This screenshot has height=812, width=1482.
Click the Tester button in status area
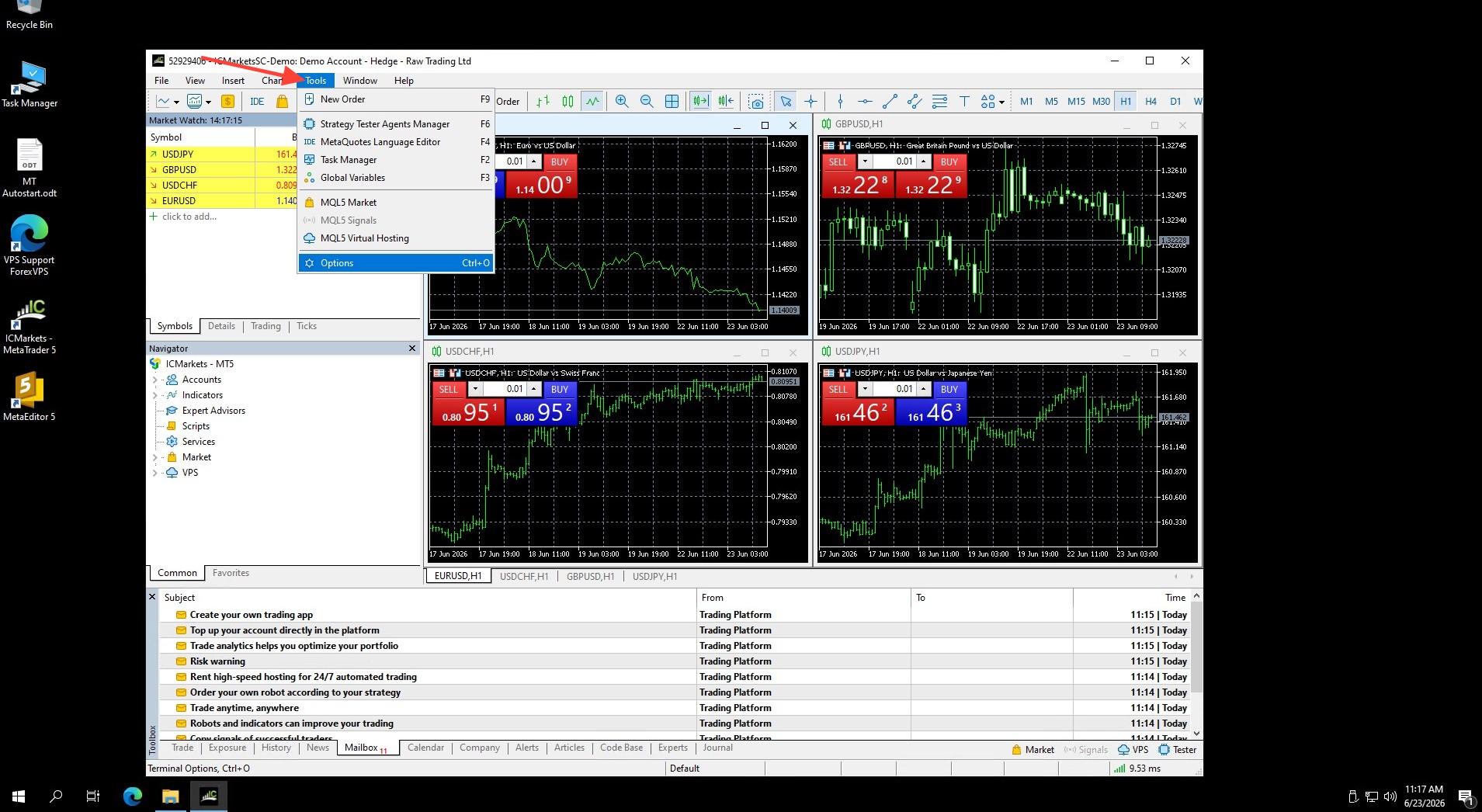pyautogui.click(x=1178, y=750)
